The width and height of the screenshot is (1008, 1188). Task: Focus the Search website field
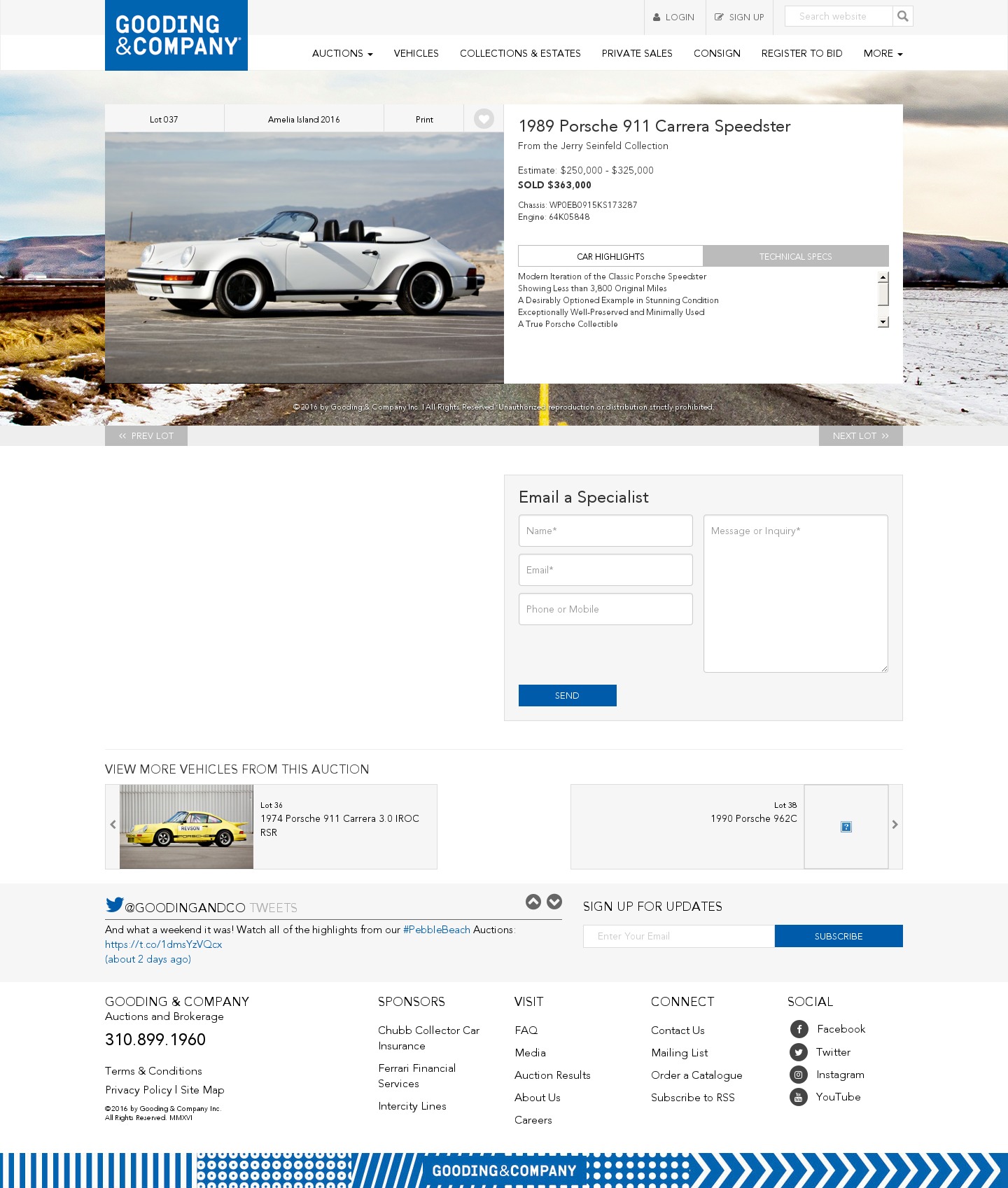tap(839, 16)
